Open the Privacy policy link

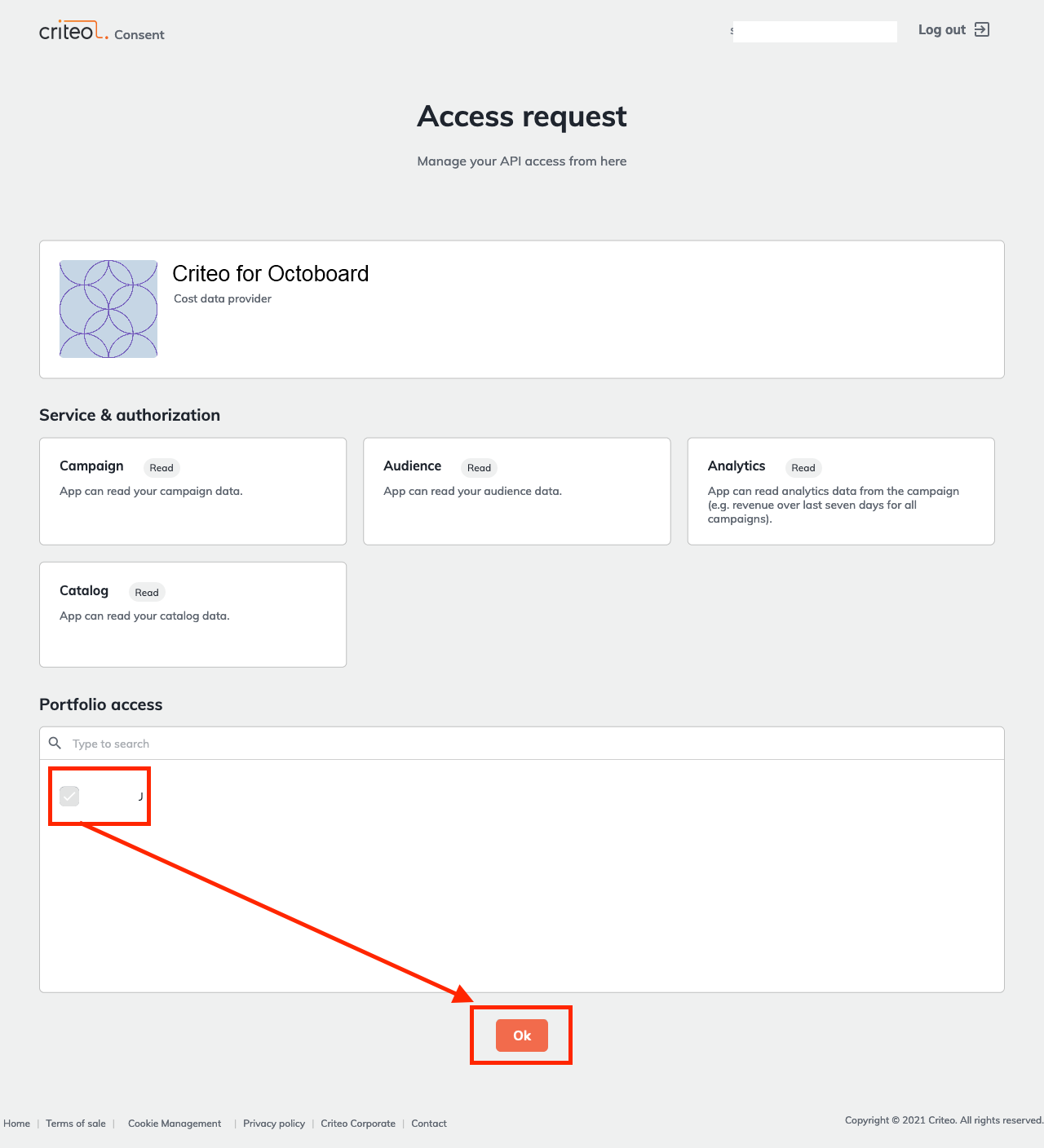pyautogui.click(x=274, y=1123)
